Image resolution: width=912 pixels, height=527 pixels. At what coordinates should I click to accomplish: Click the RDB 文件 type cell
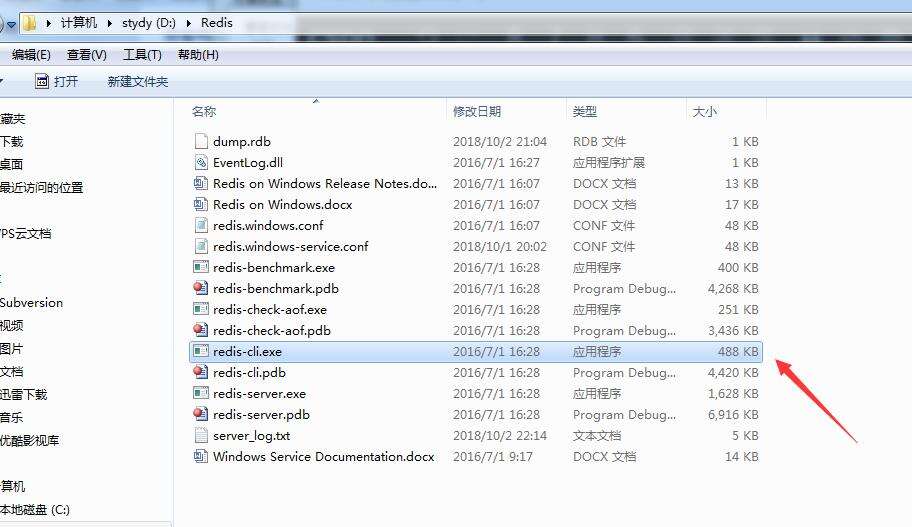click(599, 141)
